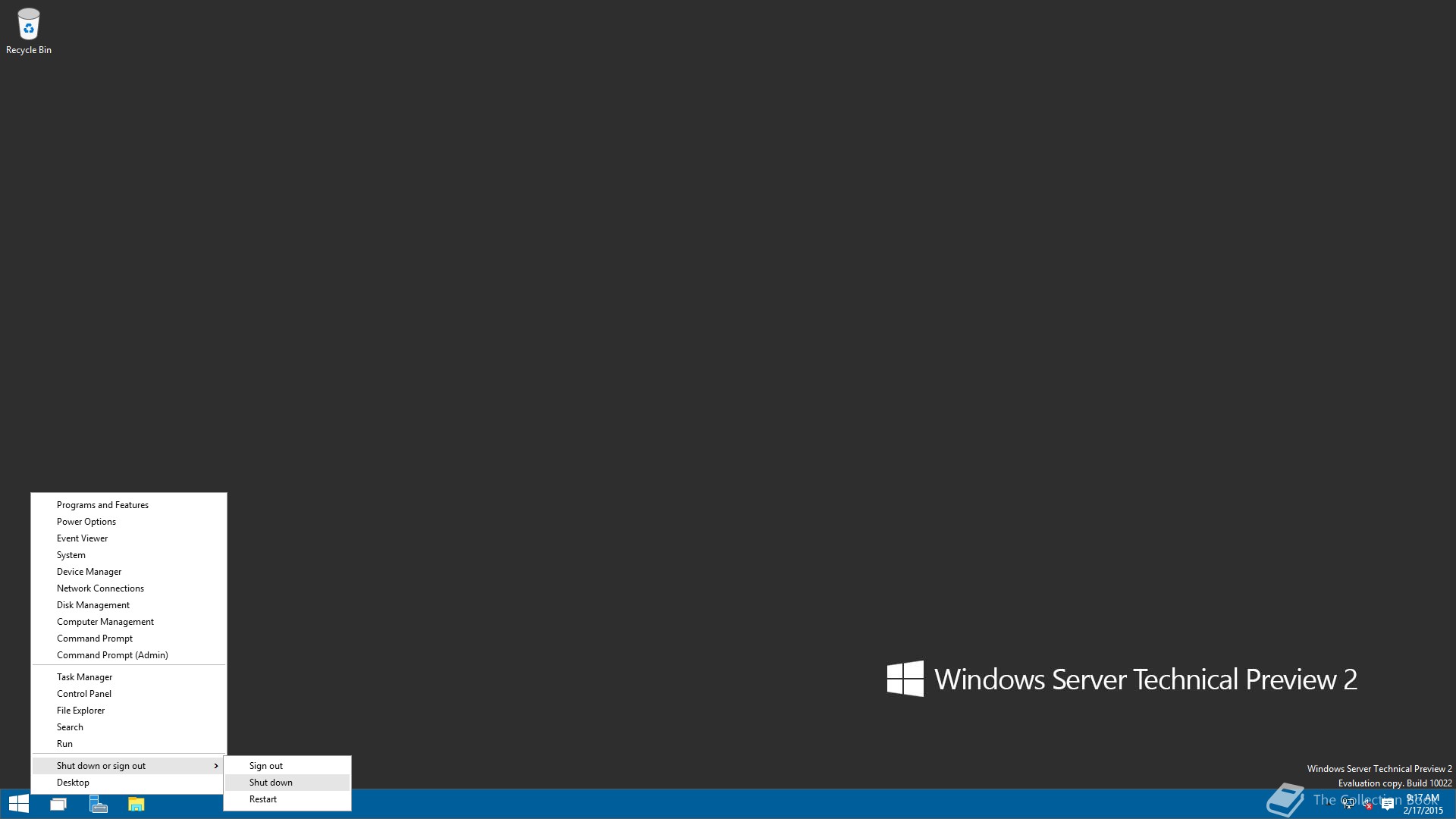Open the Action Center notifications icon

[1388, 805]
